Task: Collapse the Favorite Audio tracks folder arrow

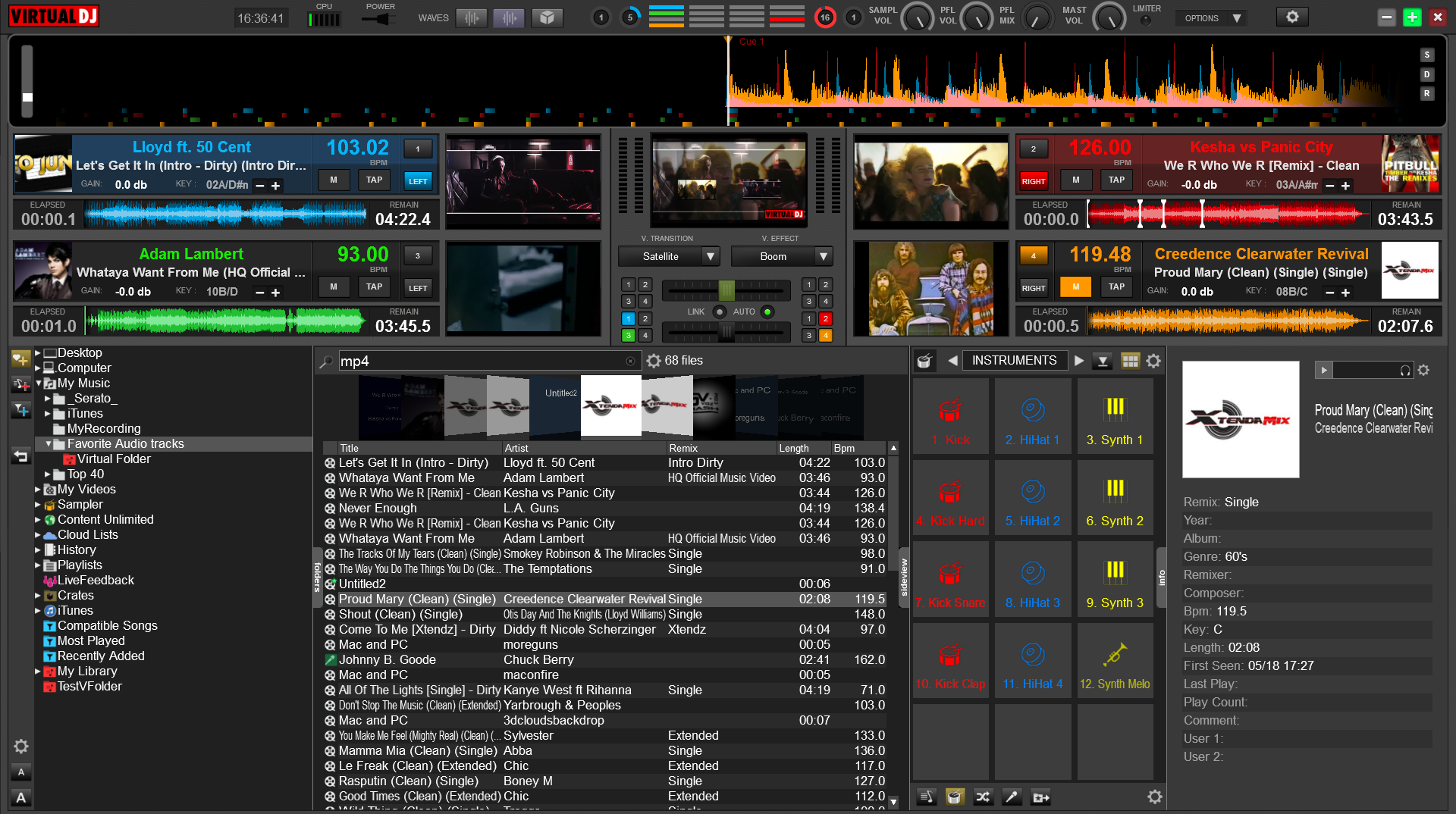Action: (x=48, y=444)
